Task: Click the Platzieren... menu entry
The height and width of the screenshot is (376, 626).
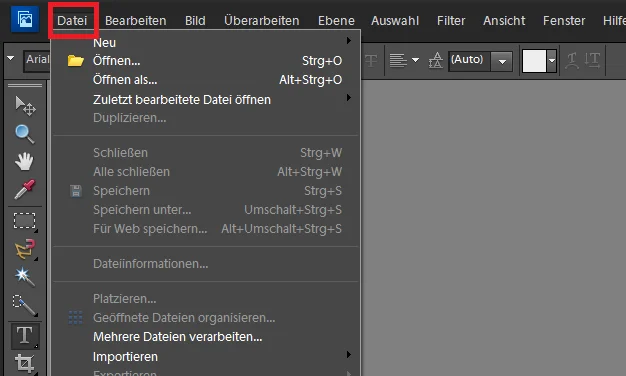Action: pyautogui.click(x=206, y=299)
